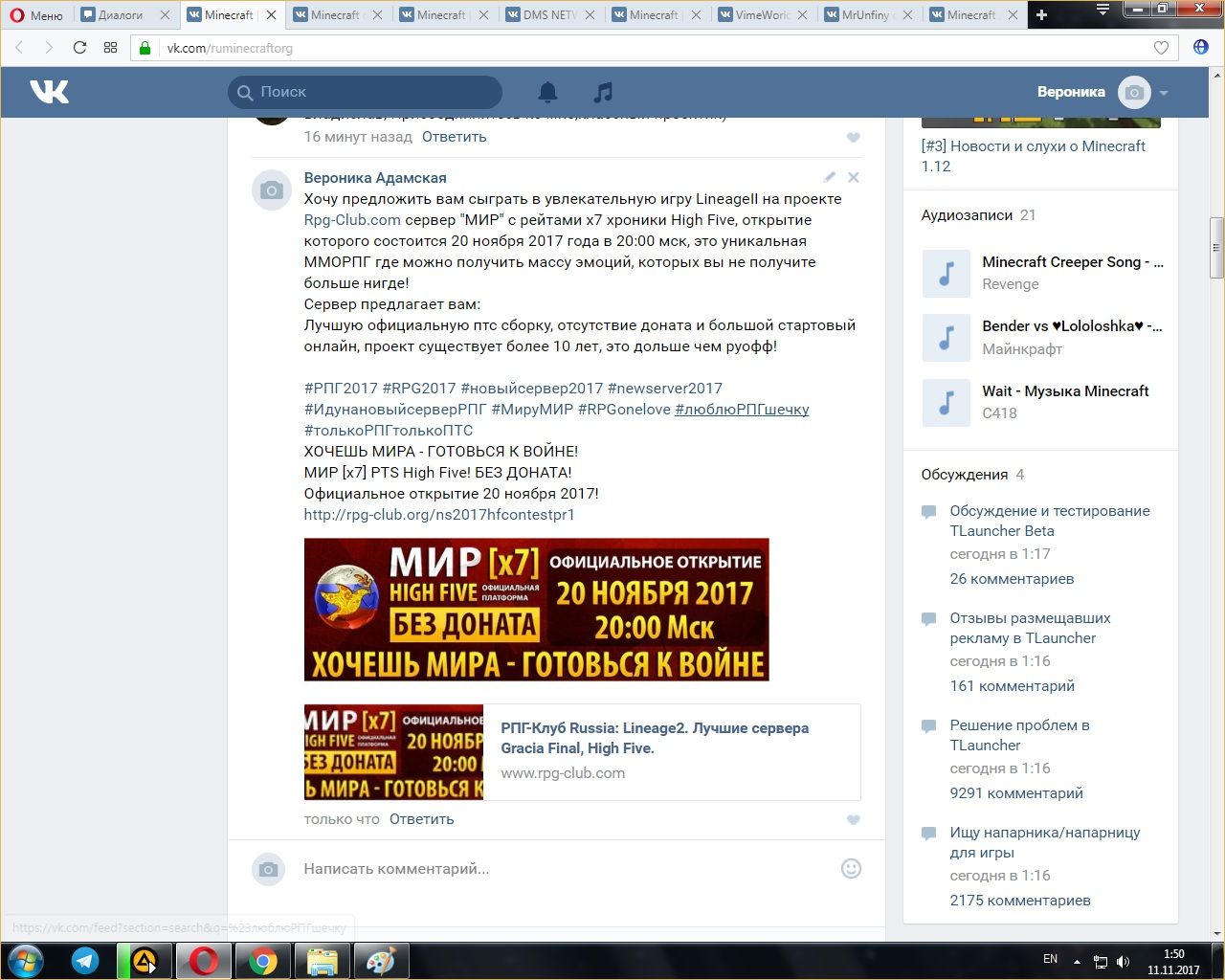Expand the Вероника profile dropdown arrow
Viewport: 1225px width, 980px height.
[x=1164, y=93]
